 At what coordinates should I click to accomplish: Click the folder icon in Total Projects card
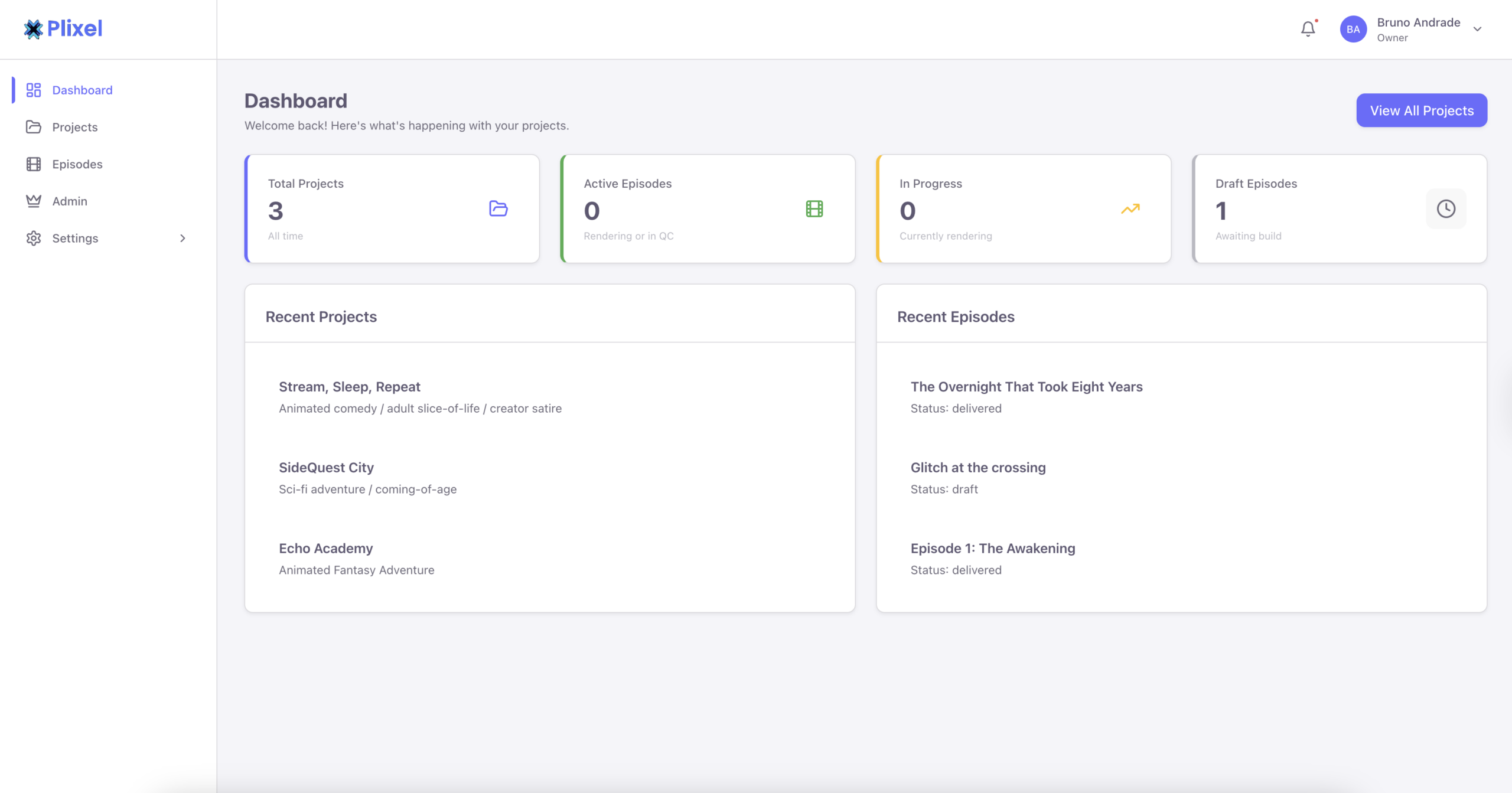pos(498,208)
